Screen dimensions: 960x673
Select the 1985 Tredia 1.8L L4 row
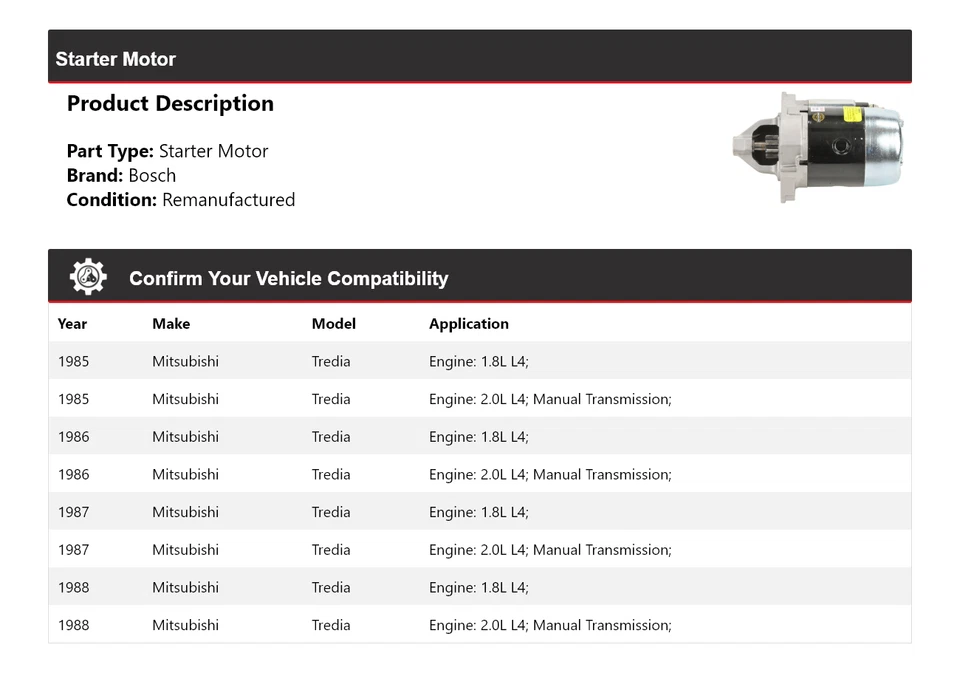479,361
